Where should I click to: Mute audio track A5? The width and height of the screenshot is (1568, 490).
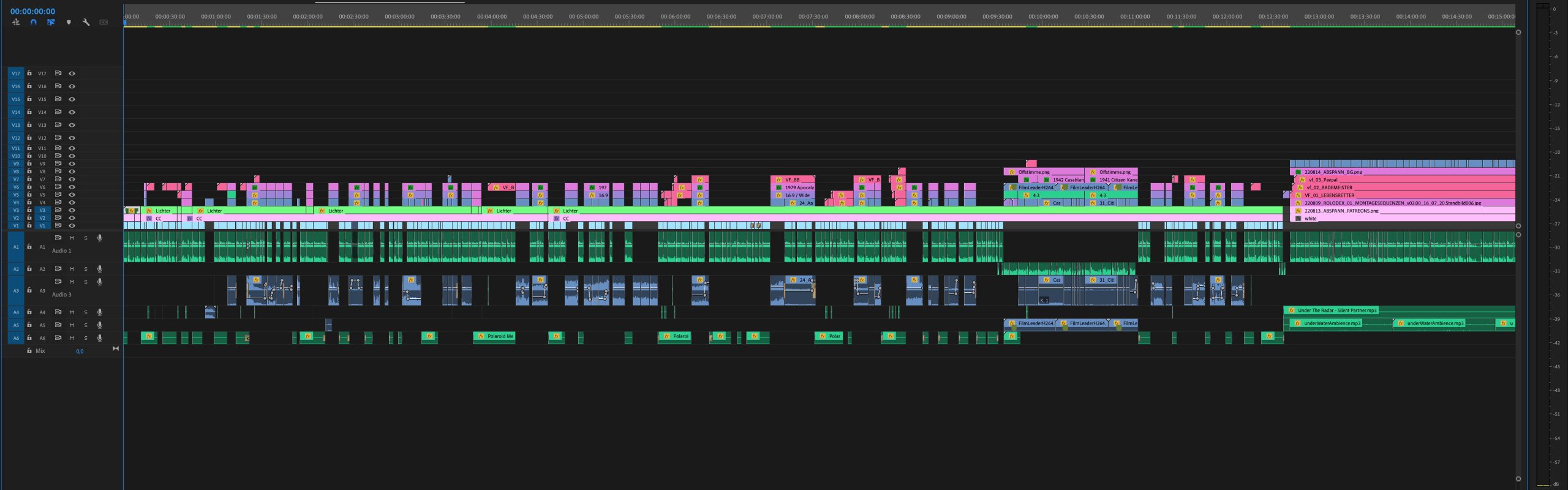point(72,325)
